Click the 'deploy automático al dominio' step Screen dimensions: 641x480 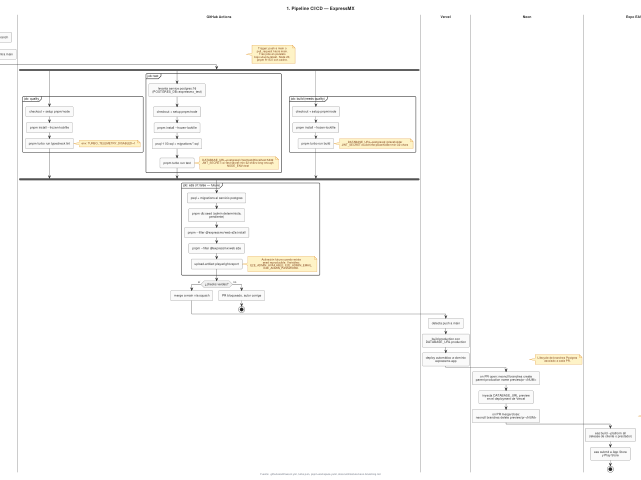tap(446, 359)
